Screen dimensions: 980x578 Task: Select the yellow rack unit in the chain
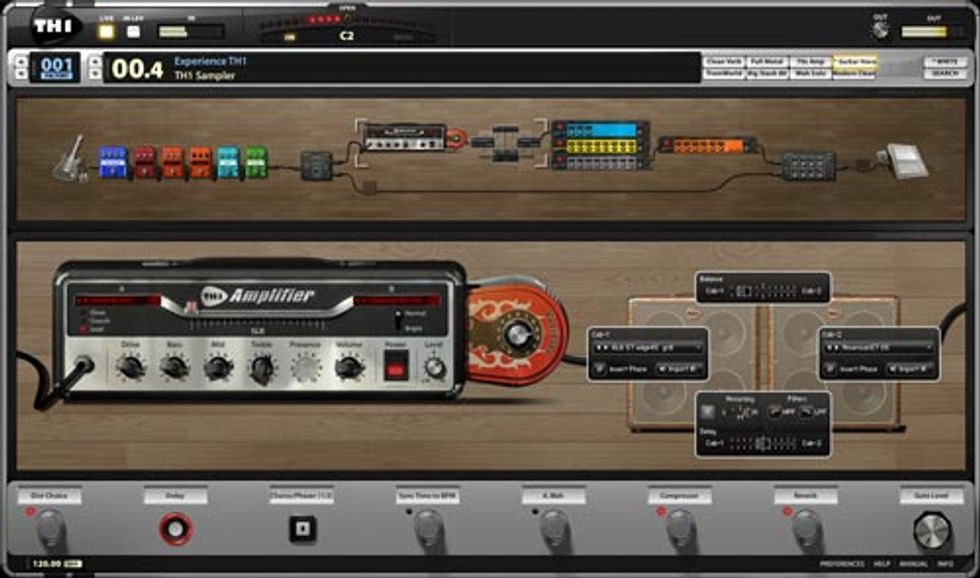click(601, 146)
